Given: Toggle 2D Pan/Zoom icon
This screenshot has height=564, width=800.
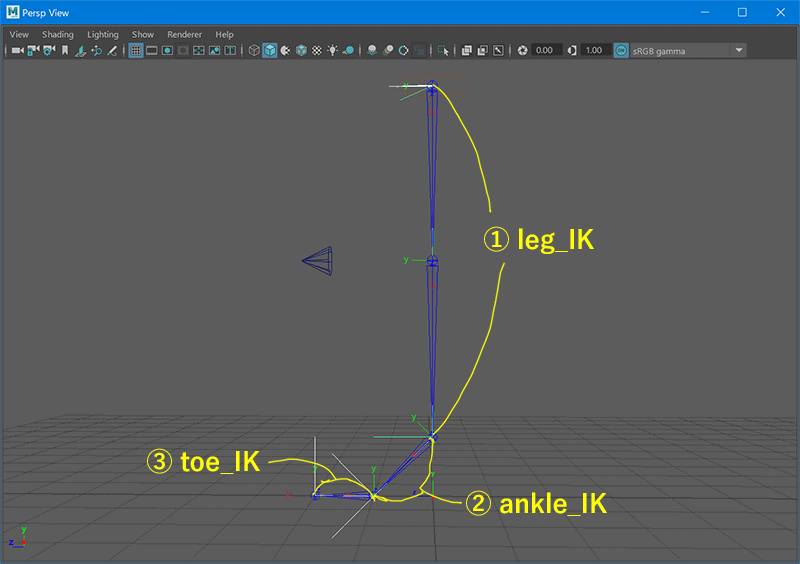Looking at the screenshot, I should pyautogui.click(x=96, y=51).
